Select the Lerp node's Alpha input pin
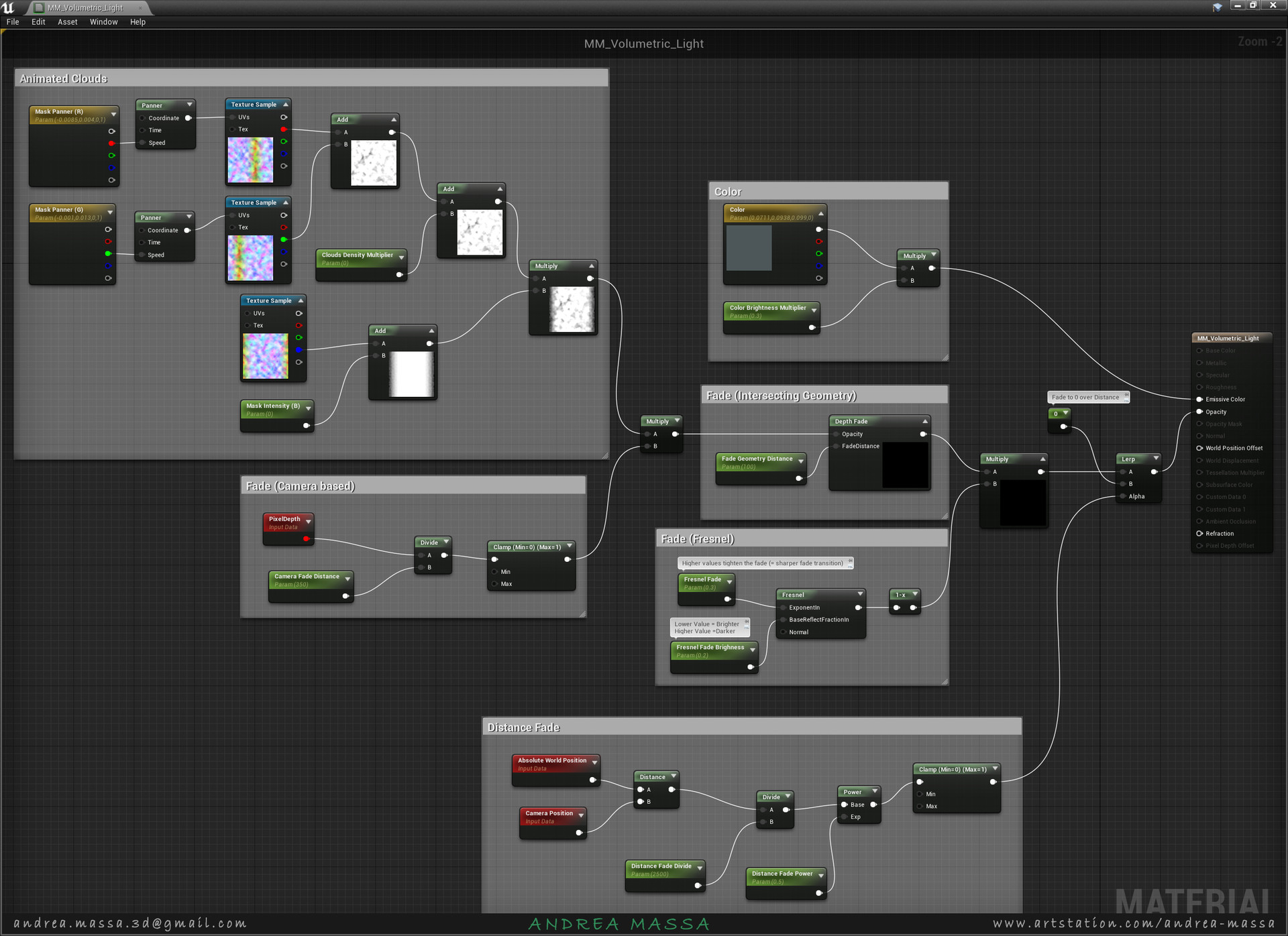Image resolution: width=1288 pixels, height=936 pixels. pos(1122,497)
